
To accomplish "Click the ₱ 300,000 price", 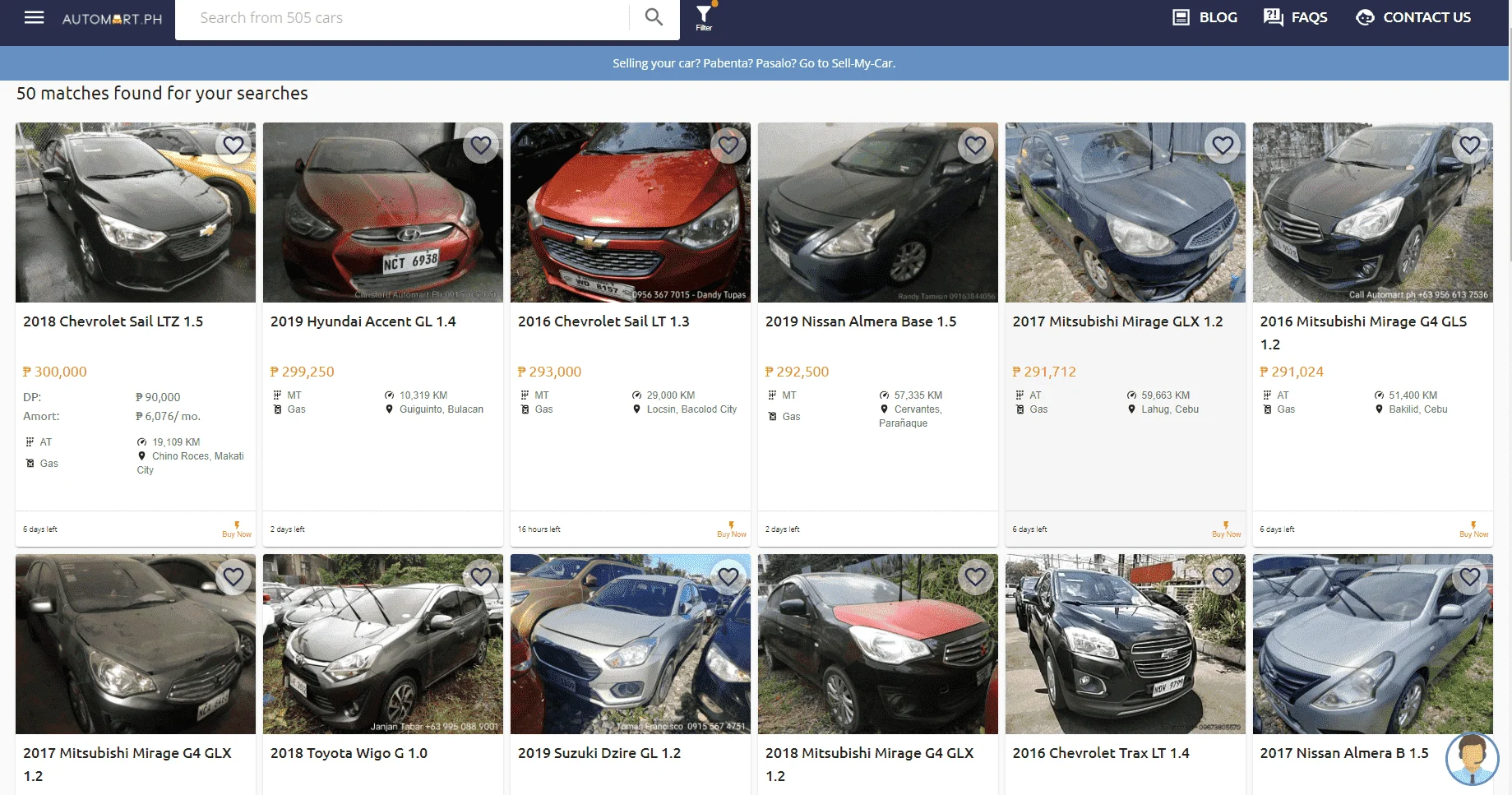I will point(55,372).
